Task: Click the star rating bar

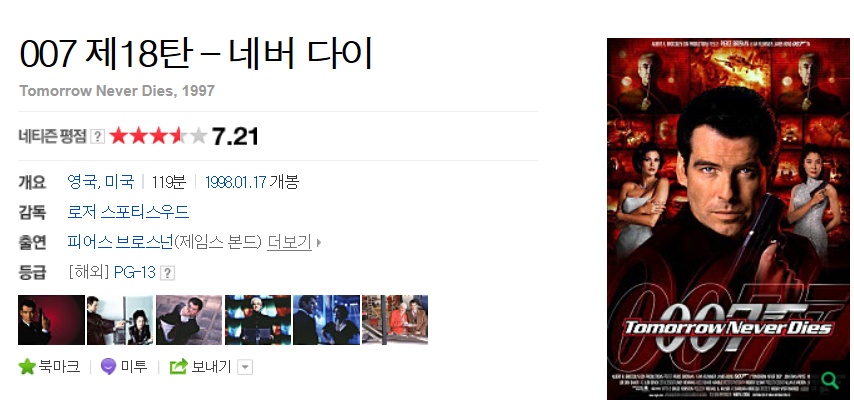Action: tap(158, 136)
